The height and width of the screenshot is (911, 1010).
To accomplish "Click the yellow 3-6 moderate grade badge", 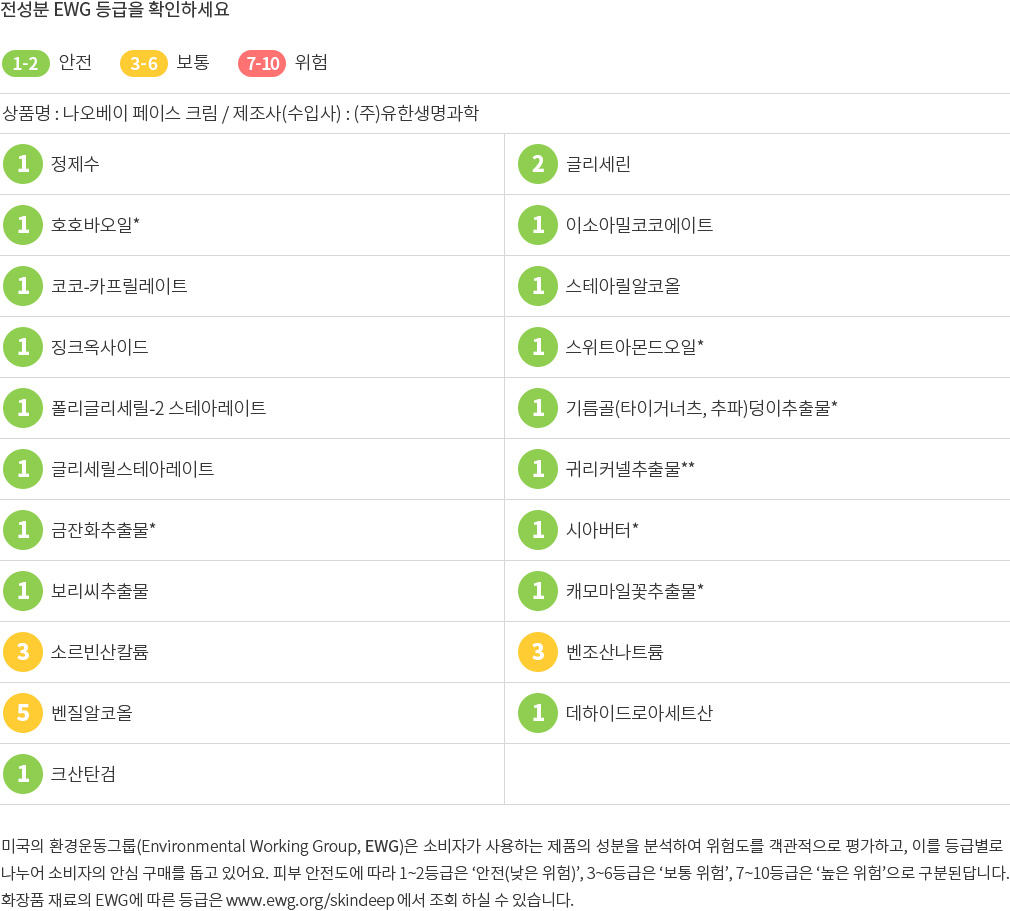I will 144,63.
